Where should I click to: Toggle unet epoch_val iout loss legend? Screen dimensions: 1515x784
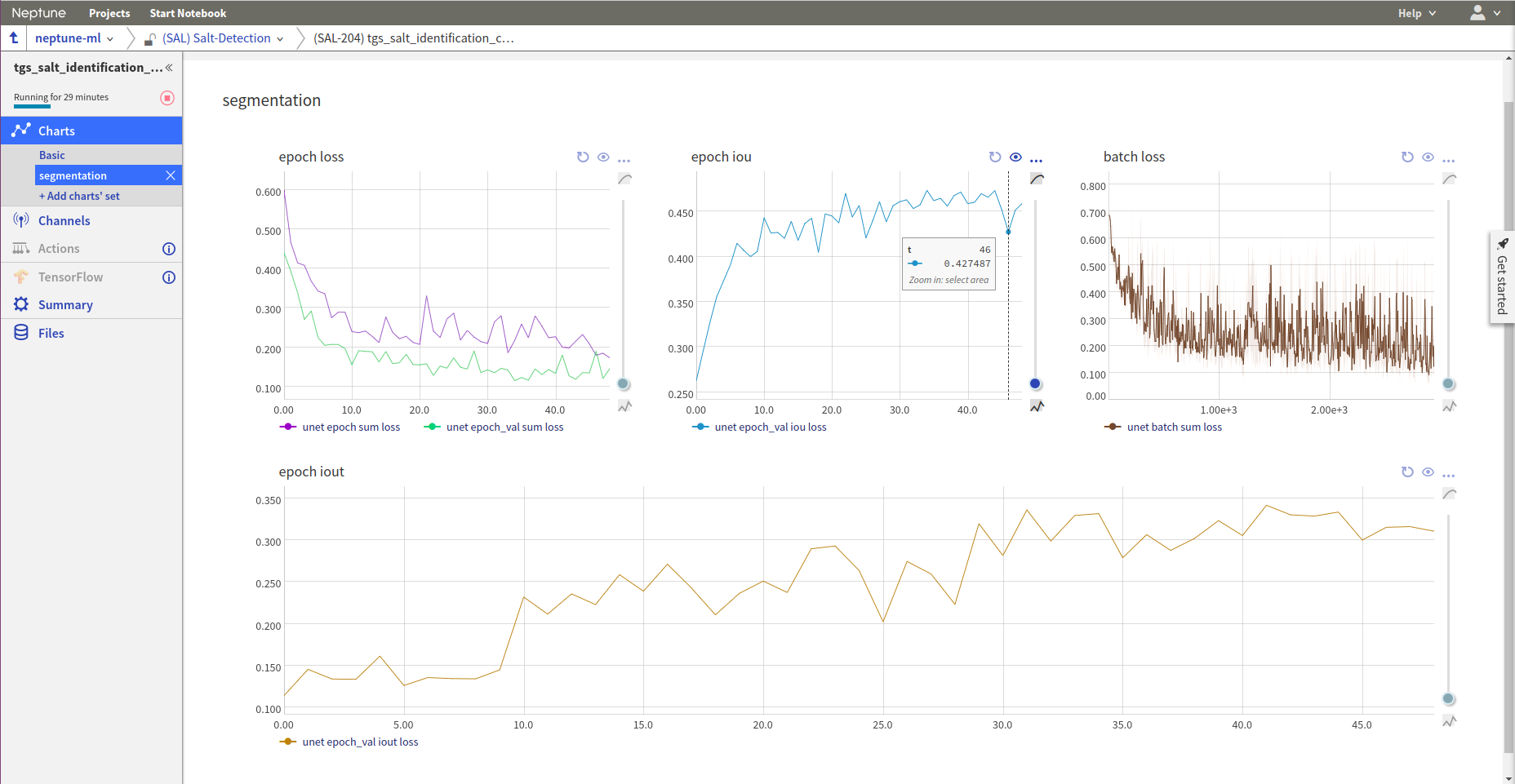click(x=349, y=742)
